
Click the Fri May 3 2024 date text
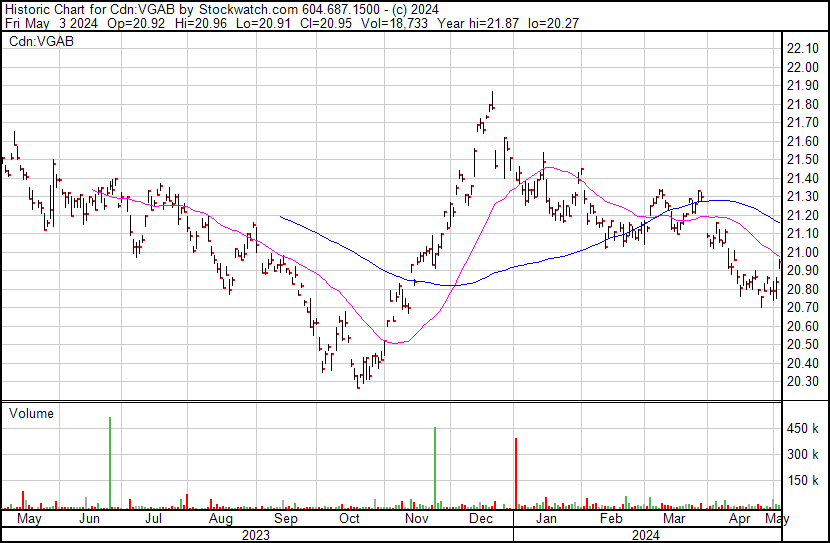(x=51, y=23)
